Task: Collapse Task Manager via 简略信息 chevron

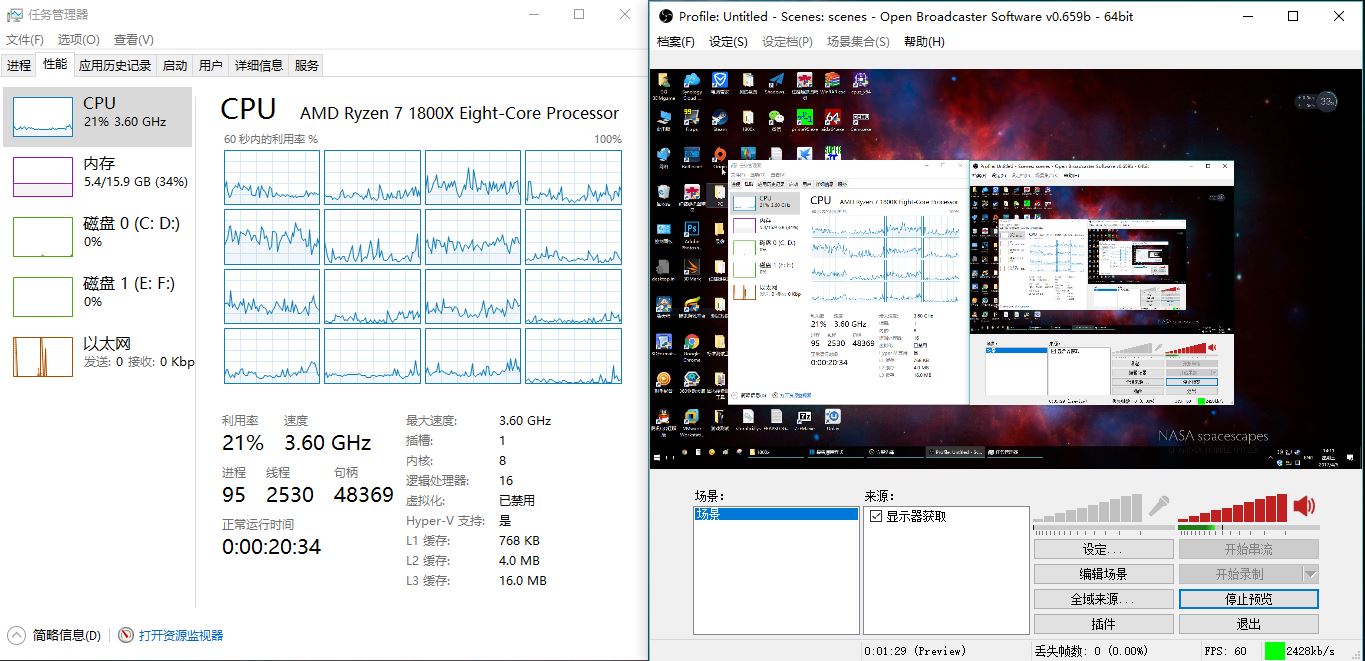Action: 17,635
